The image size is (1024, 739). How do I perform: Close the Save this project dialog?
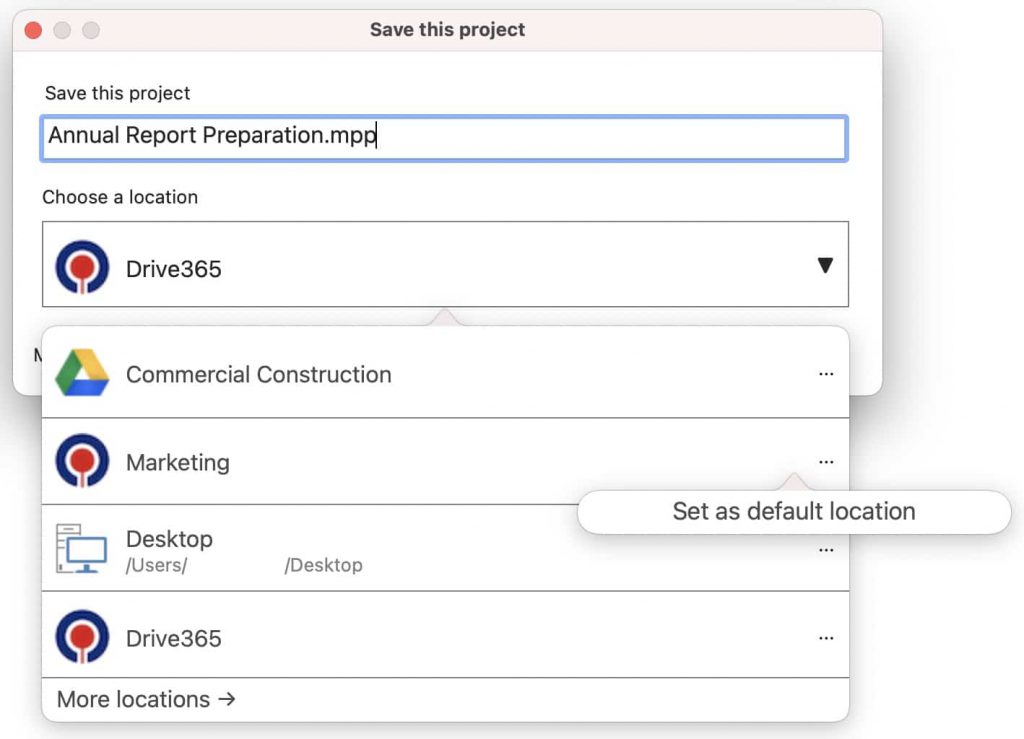point(33,30)
